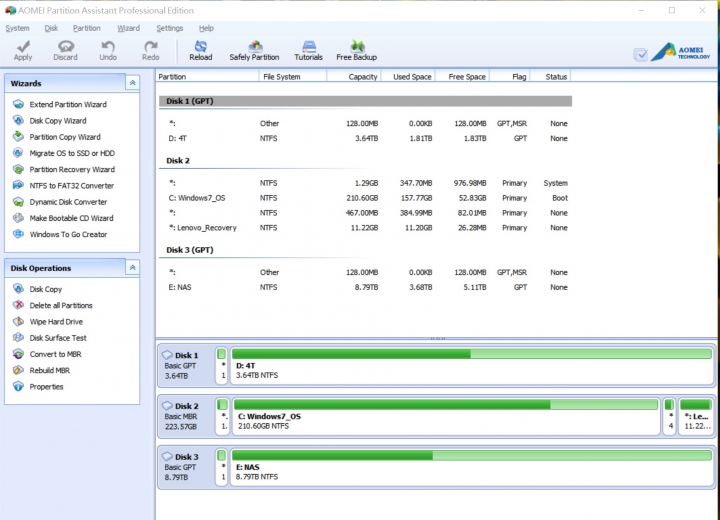
Task: Open the Safely Partition tool
Action: tap(254, 50)
